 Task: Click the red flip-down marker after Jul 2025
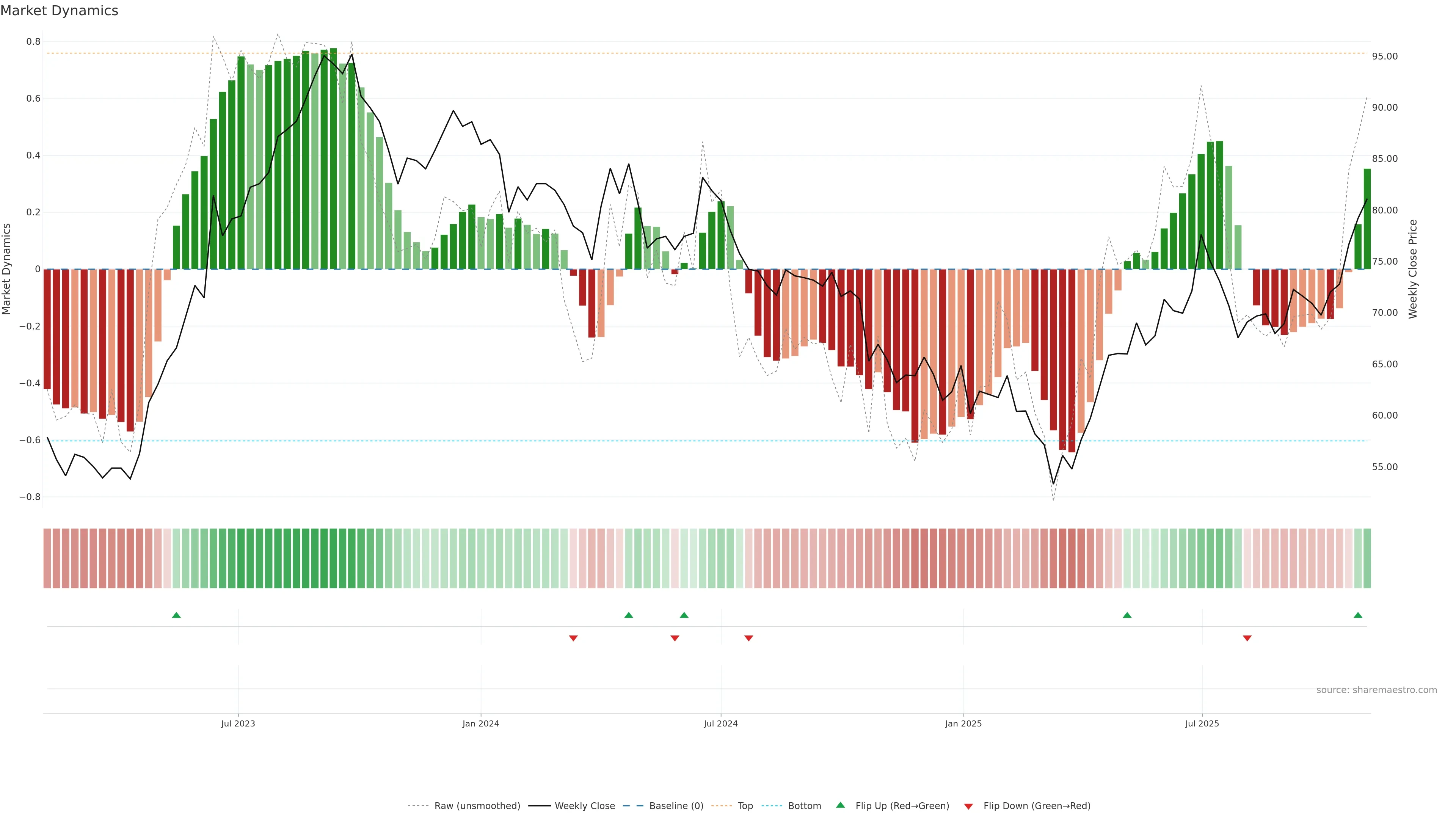[1247, 638]
